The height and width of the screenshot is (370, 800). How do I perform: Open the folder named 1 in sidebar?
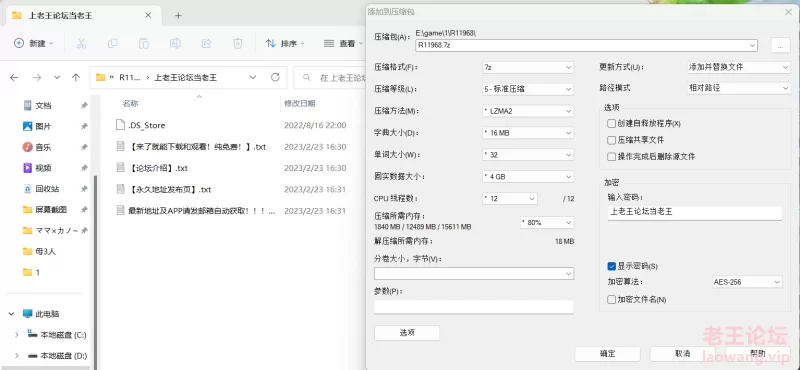[x=38, y=273]
